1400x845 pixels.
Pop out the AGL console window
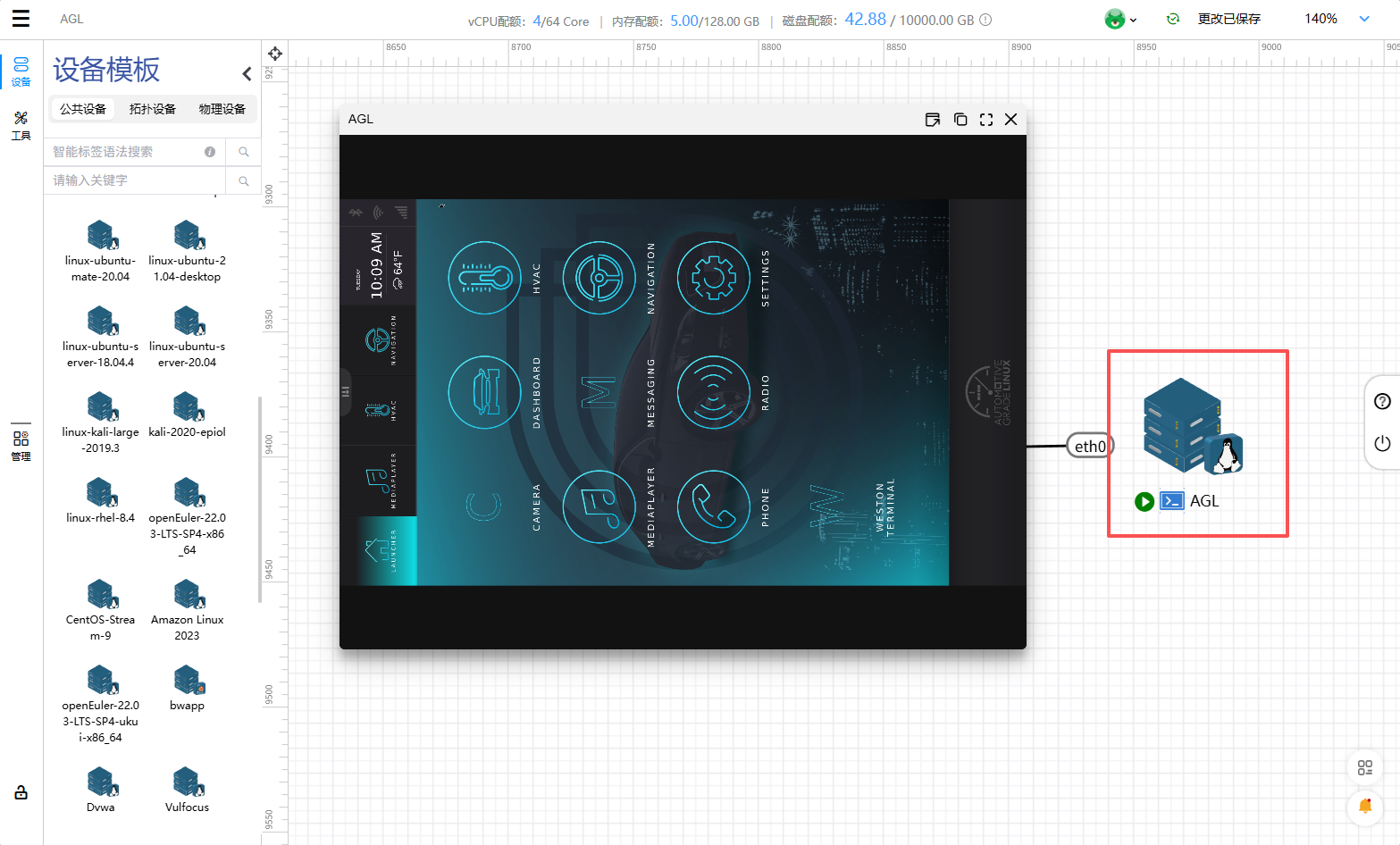(x=933, y=120)
